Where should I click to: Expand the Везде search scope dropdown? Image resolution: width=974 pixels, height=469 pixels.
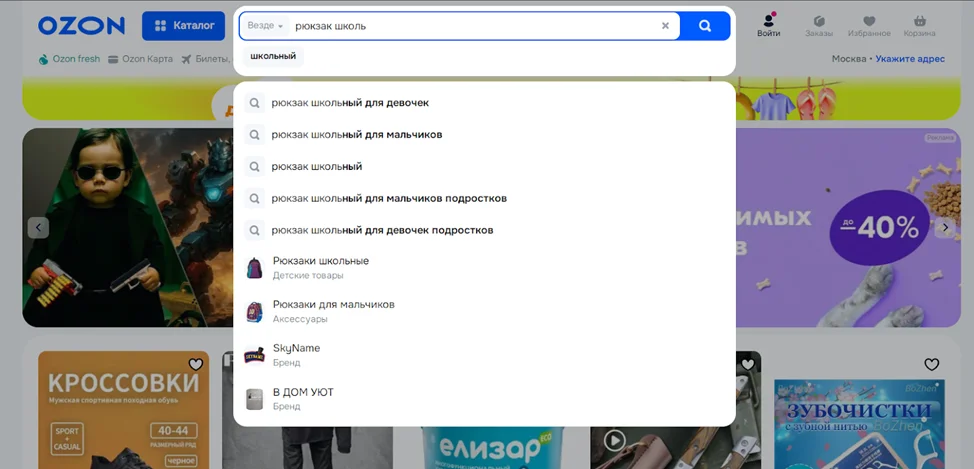(265, 26)
